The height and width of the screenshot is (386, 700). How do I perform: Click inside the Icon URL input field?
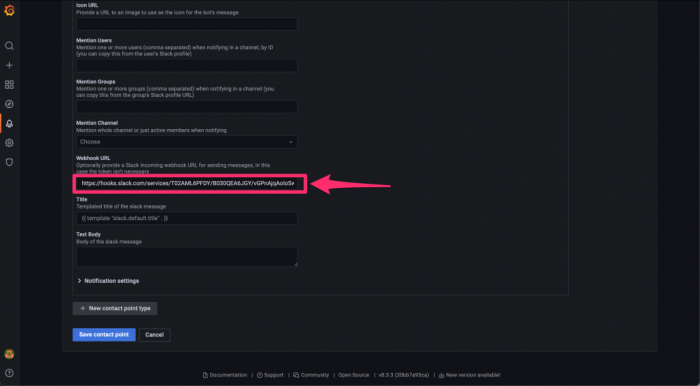[187, 24]
